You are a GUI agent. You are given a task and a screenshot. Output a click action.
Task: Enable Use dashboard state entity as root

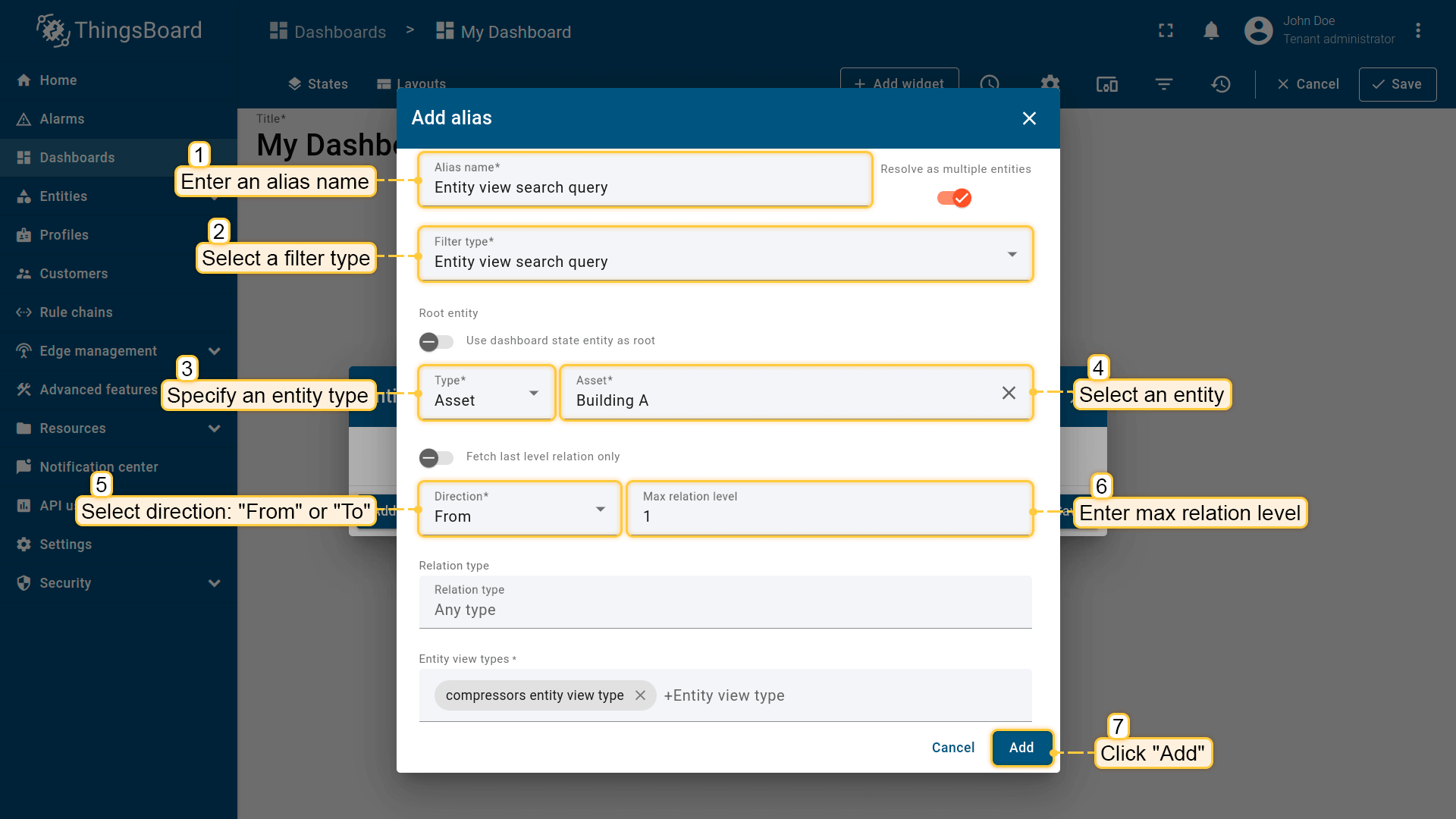click(436, 342)
